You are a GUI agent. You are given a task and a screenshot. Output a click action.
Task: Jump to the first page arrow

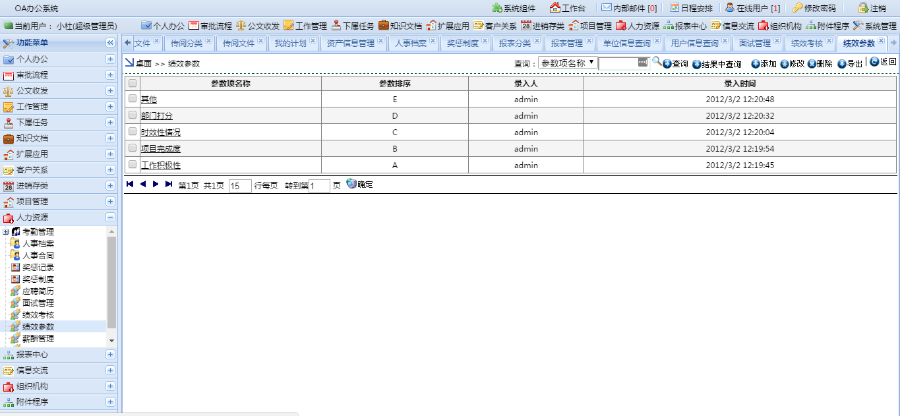130,184
